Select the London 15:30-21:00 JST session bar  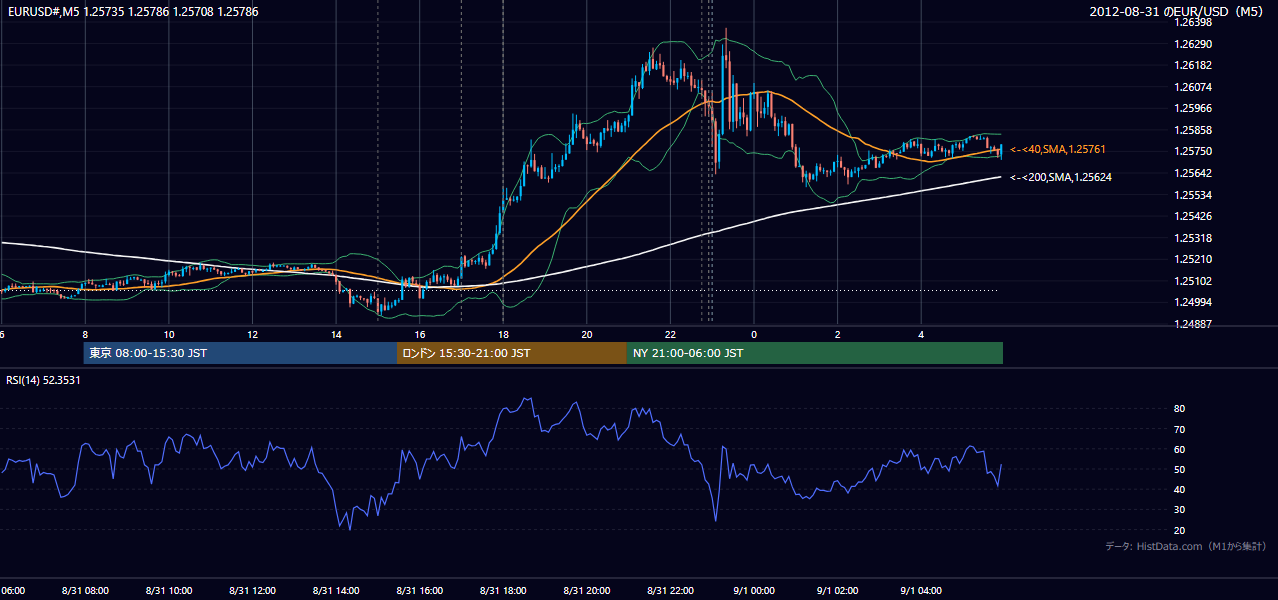pos(512,353)
